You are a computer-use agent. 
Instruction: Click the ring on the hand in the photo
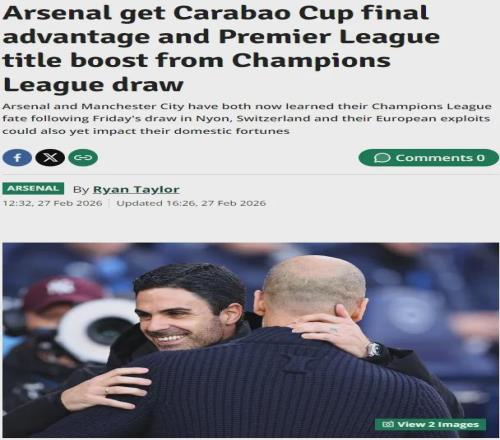coord(106,391)
